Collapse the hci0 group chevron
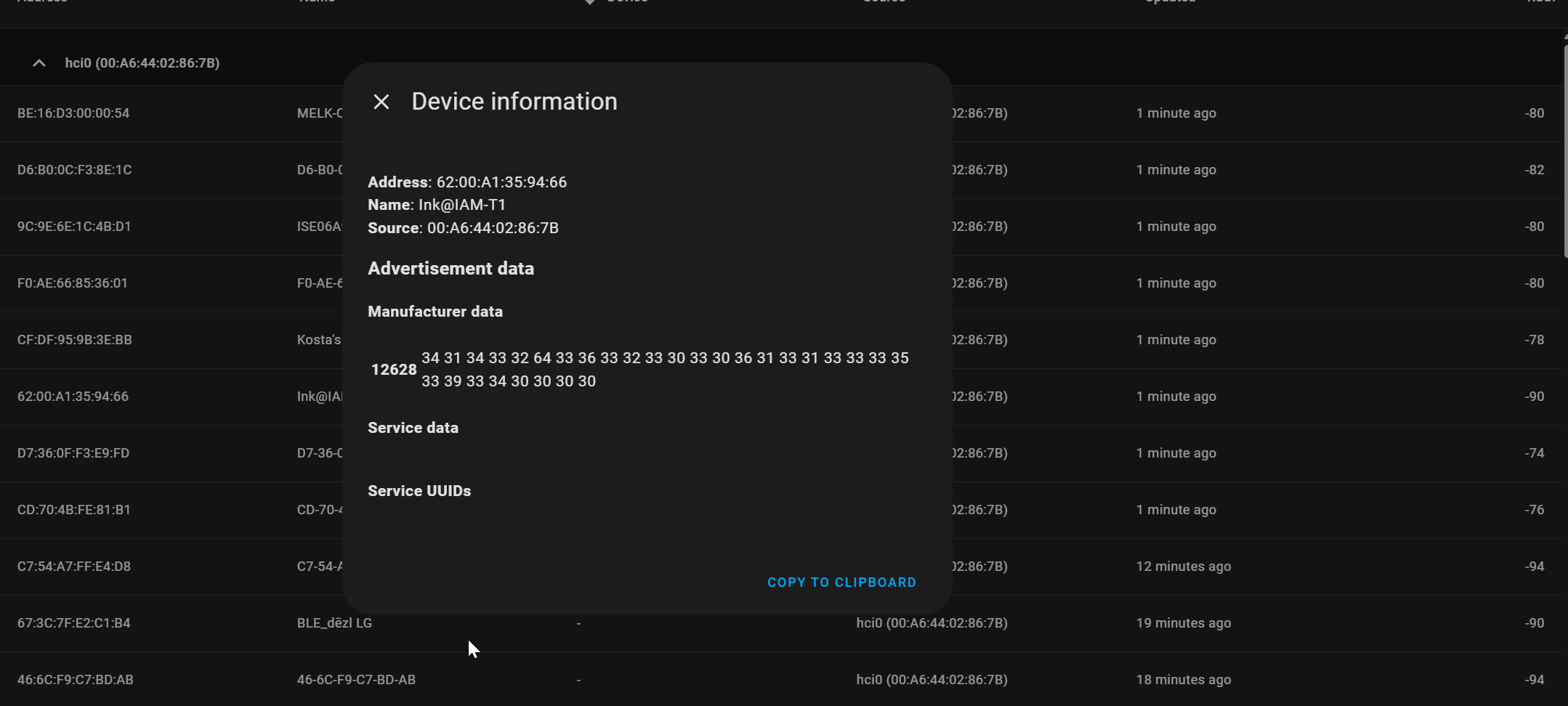Viewport: 1568px width, 706px height. pos(39,63)
